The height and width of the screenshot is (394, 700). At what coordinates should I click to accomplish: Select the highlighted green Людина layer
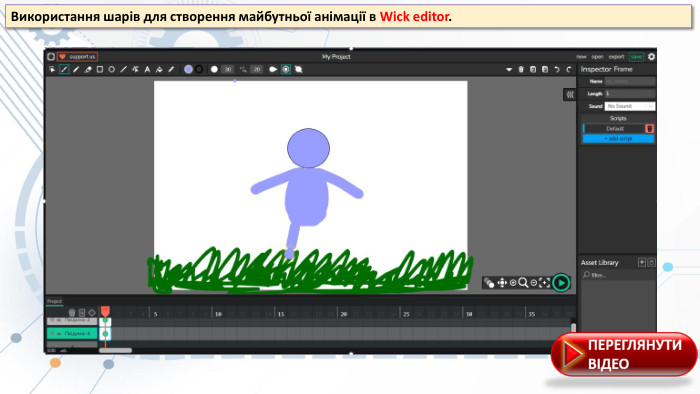coord(72,333)
